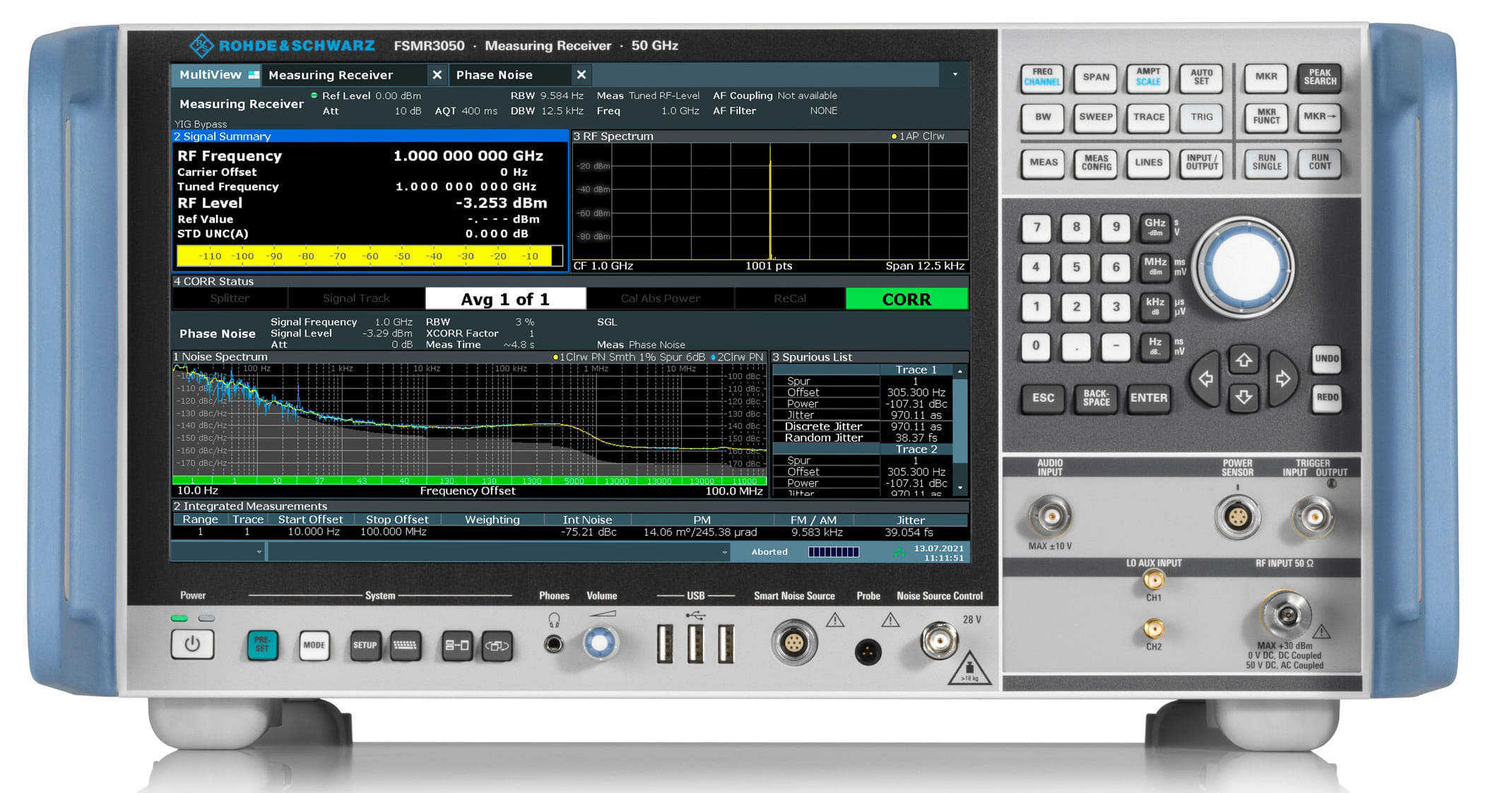This screenshot has height=793, width=1512.
Task: Switch to the Phase Noise tab
Action: (495, 75)
